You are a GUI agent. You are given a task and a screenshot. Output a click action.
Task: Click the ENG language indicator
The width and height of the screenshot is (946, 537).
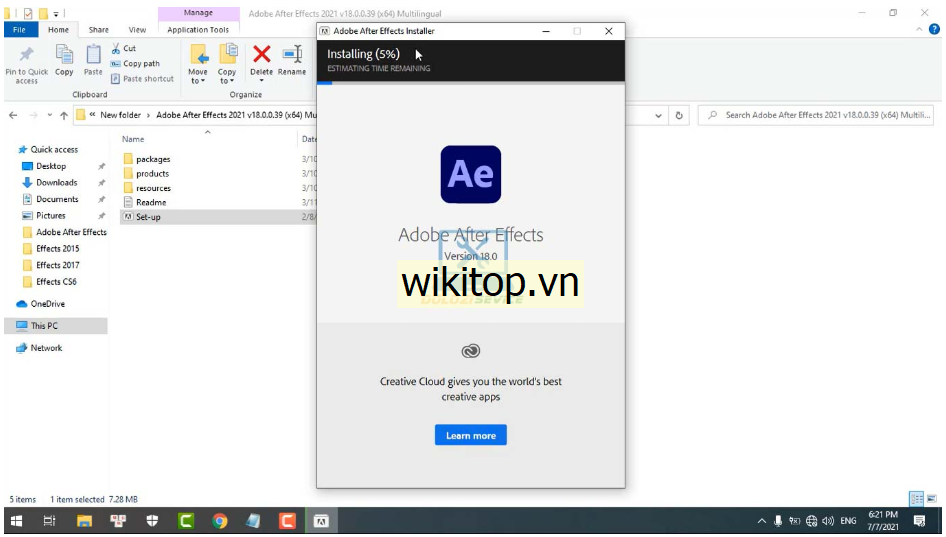point(848,521)
